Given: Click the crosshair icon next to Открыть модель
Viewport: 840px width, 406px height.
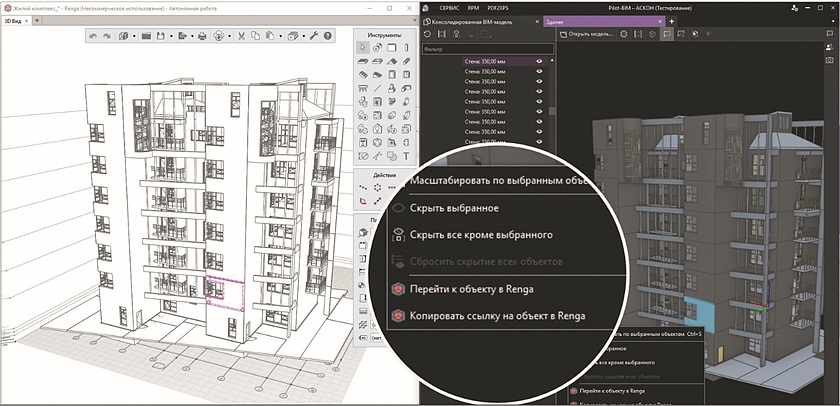Looking at the screenshot, I should (624, 34).
